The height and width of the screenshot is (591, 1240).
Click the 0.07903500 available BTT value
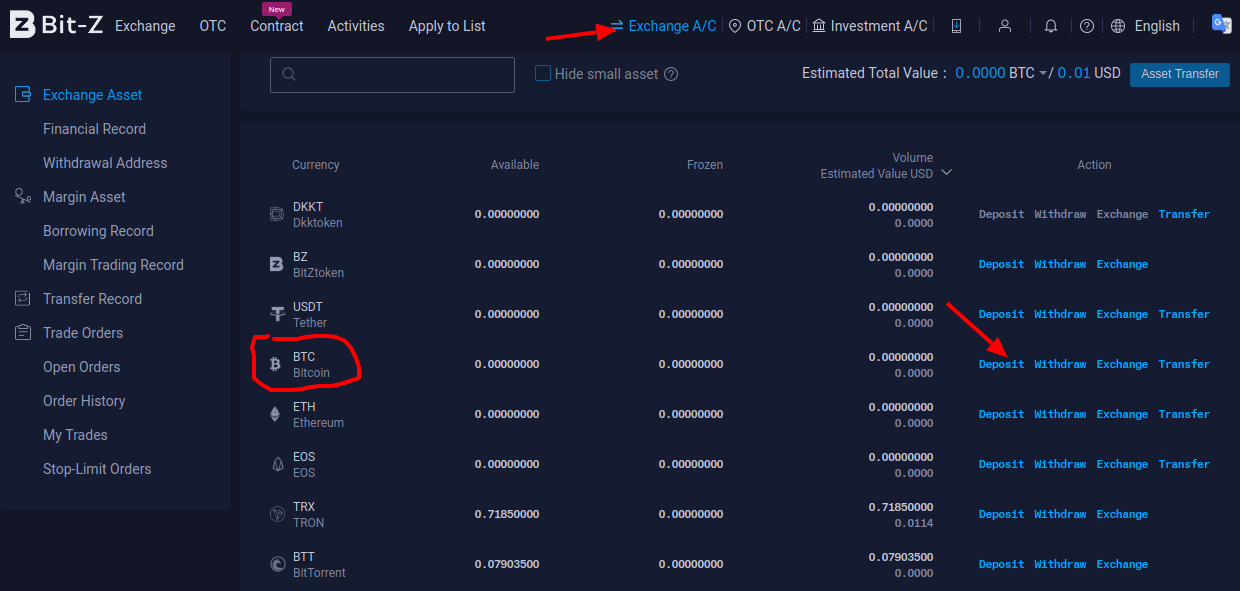(507, 564)
